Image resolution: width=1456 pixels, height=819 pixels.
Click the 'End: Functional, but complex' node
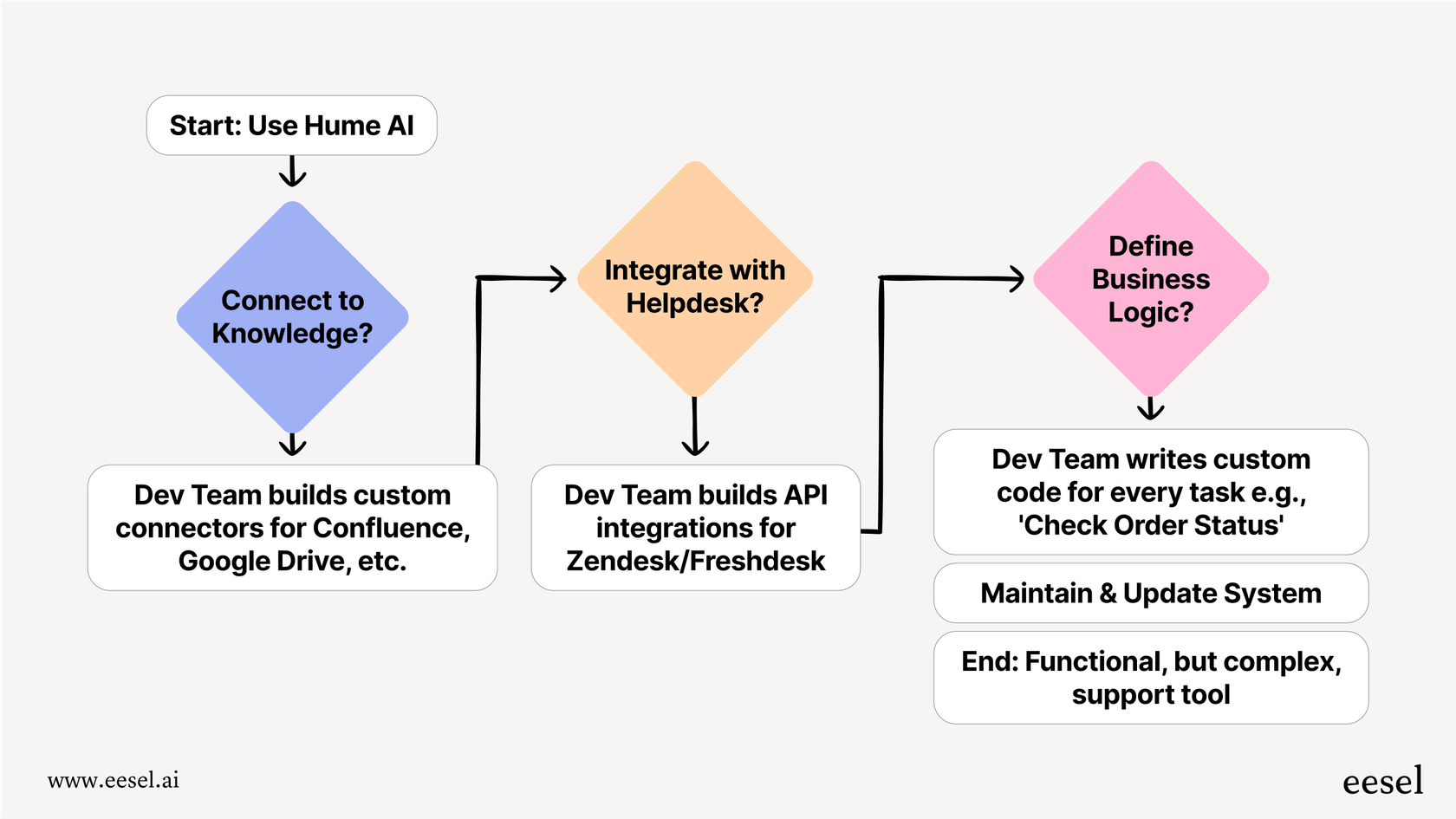point(1150,677)
